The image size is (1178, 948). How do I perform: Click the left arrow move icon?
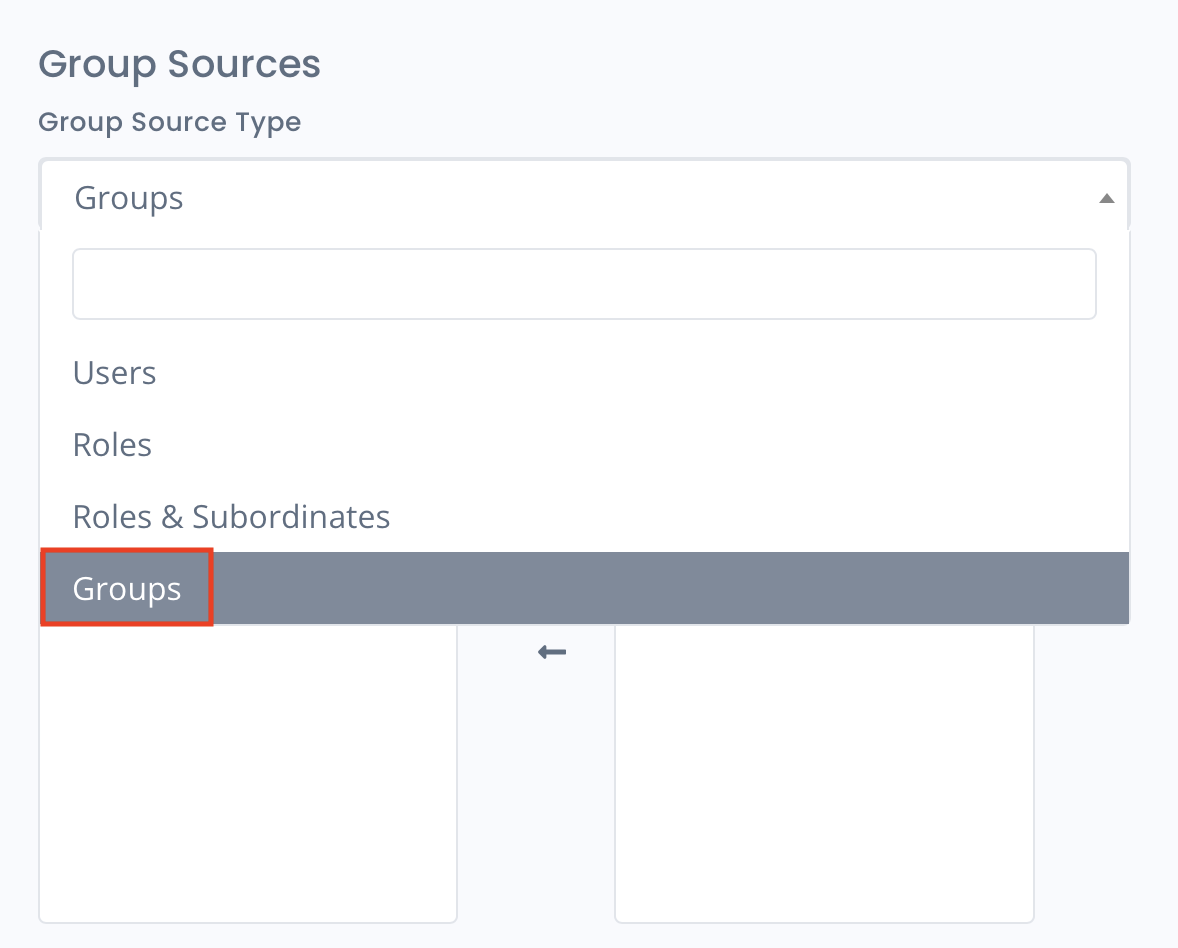(552, 652)
